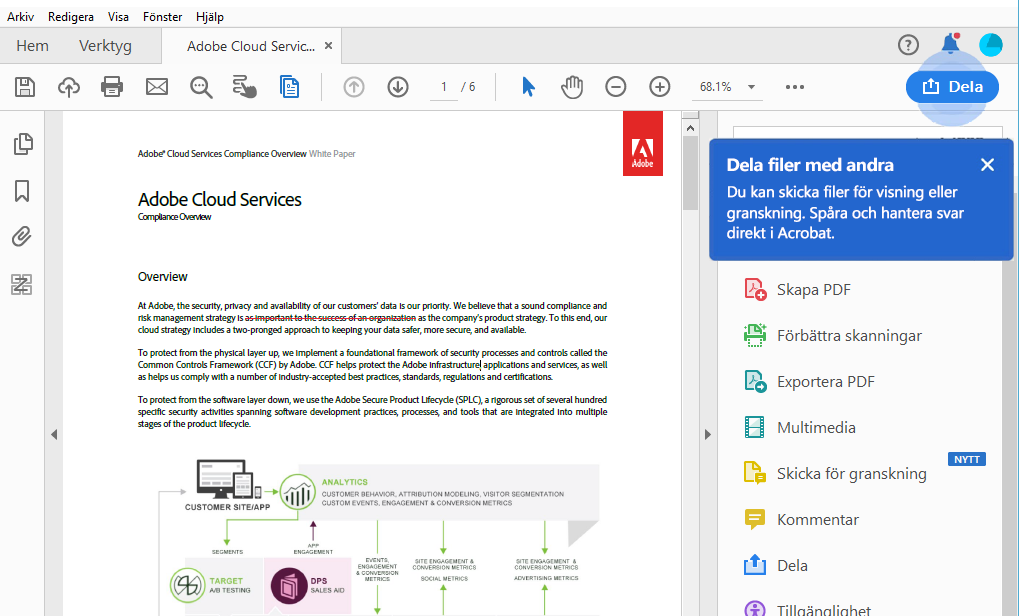Select the Hand tool in the toolbar

pos(571,87)
